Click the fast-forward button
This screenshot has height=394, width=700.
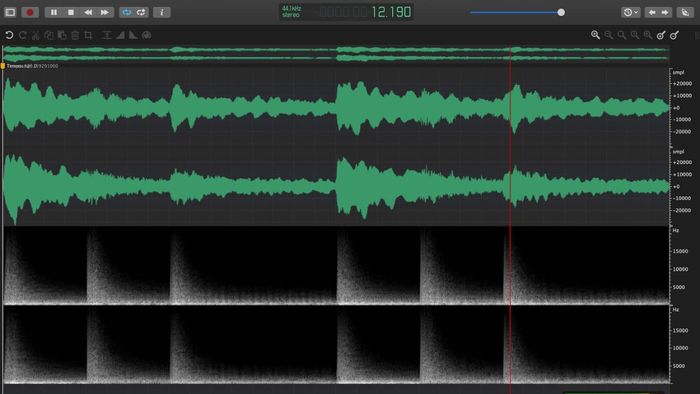(x=105, y=12)
